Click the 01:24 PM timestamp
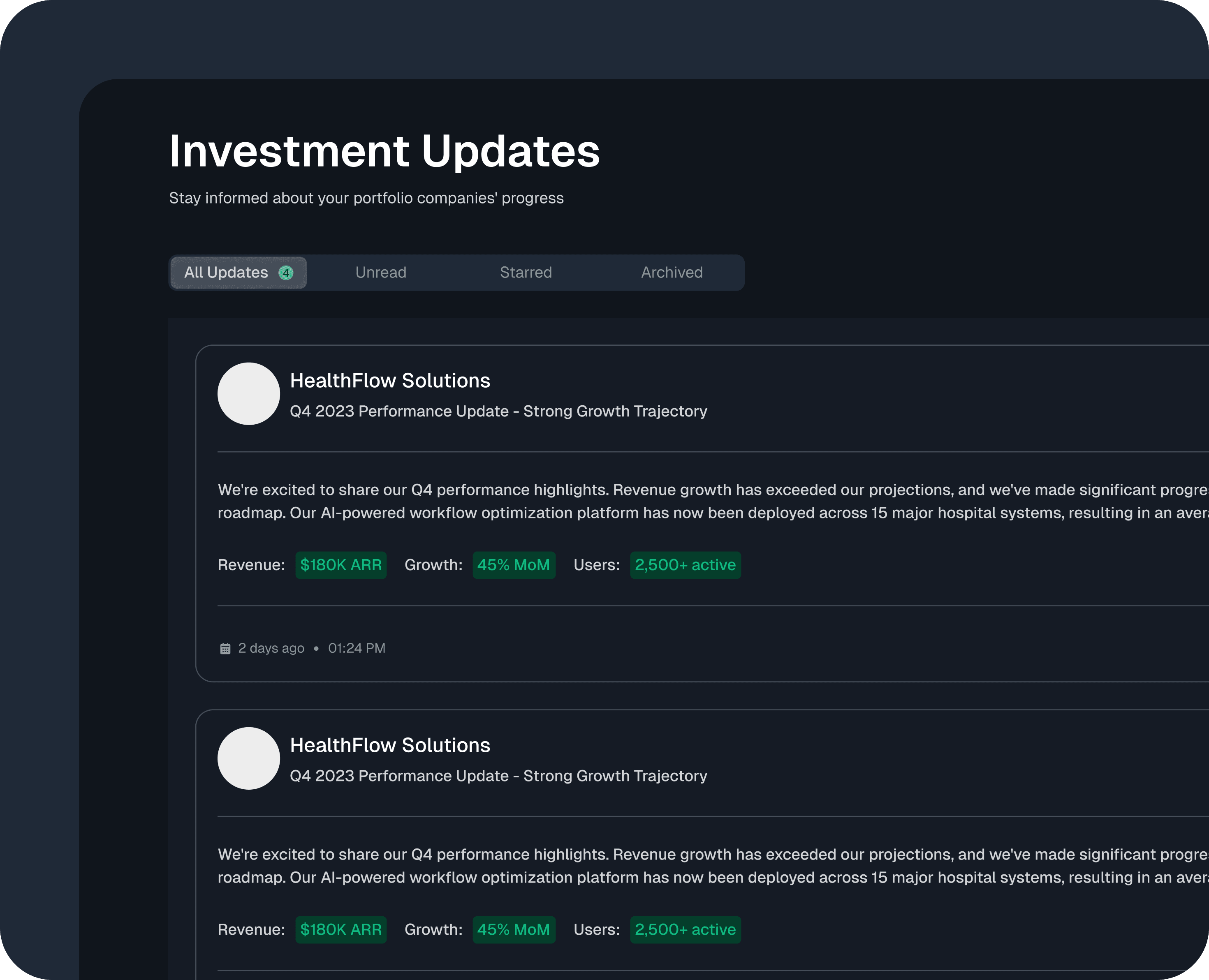The image size is (1209, 980). (x=356, y=649)
